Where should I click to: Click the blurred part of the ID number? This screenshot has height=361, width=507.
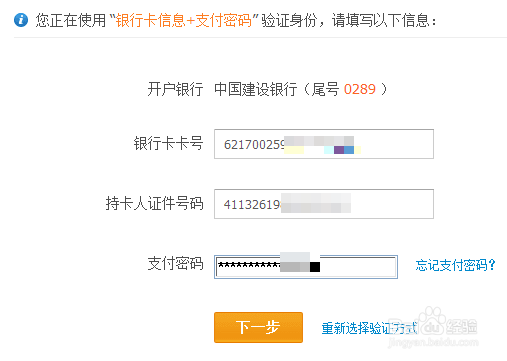316,203
